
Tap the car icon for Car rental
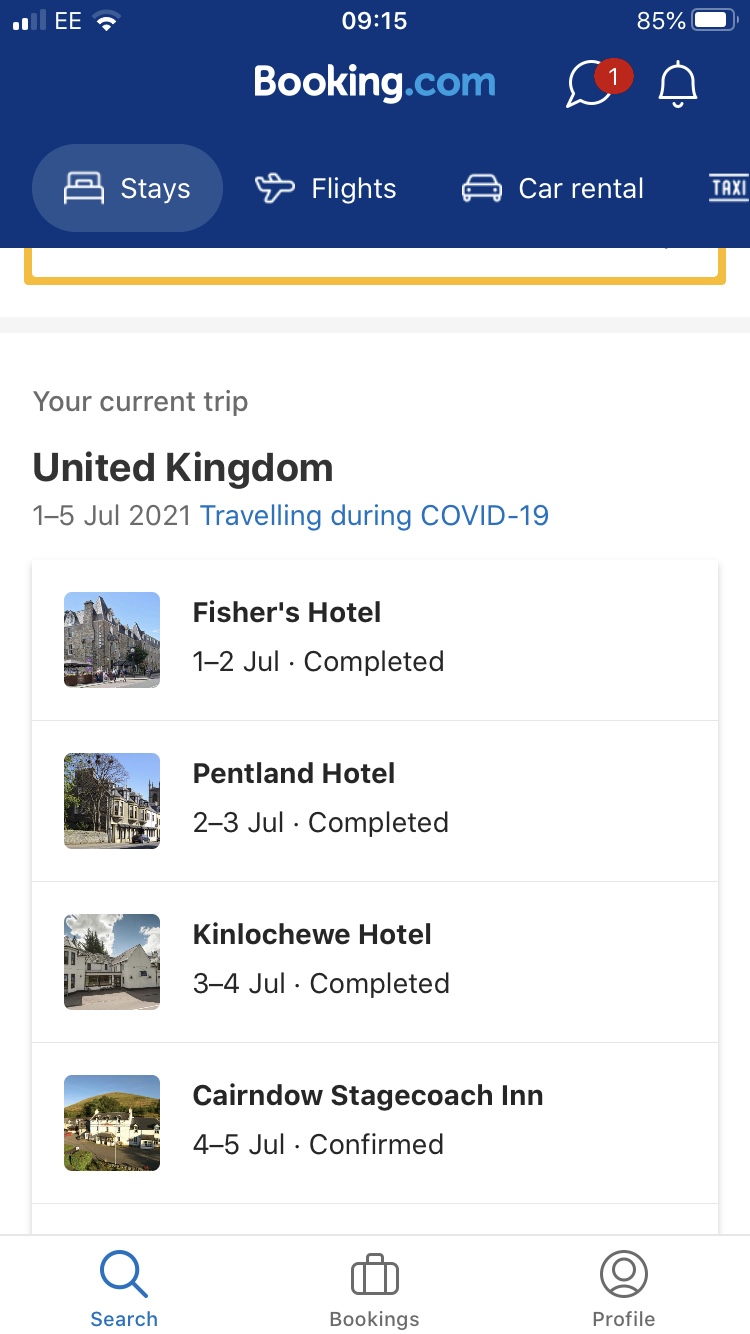(481, 188)
